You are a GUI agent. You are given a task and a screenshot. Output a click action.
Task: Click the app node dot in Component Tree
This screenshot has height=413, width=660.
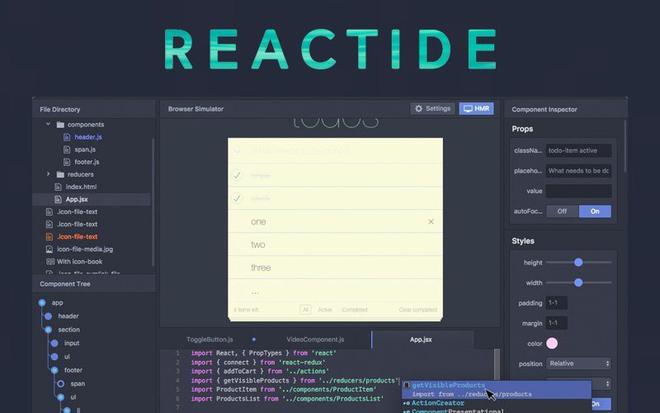tap(42, 303)
